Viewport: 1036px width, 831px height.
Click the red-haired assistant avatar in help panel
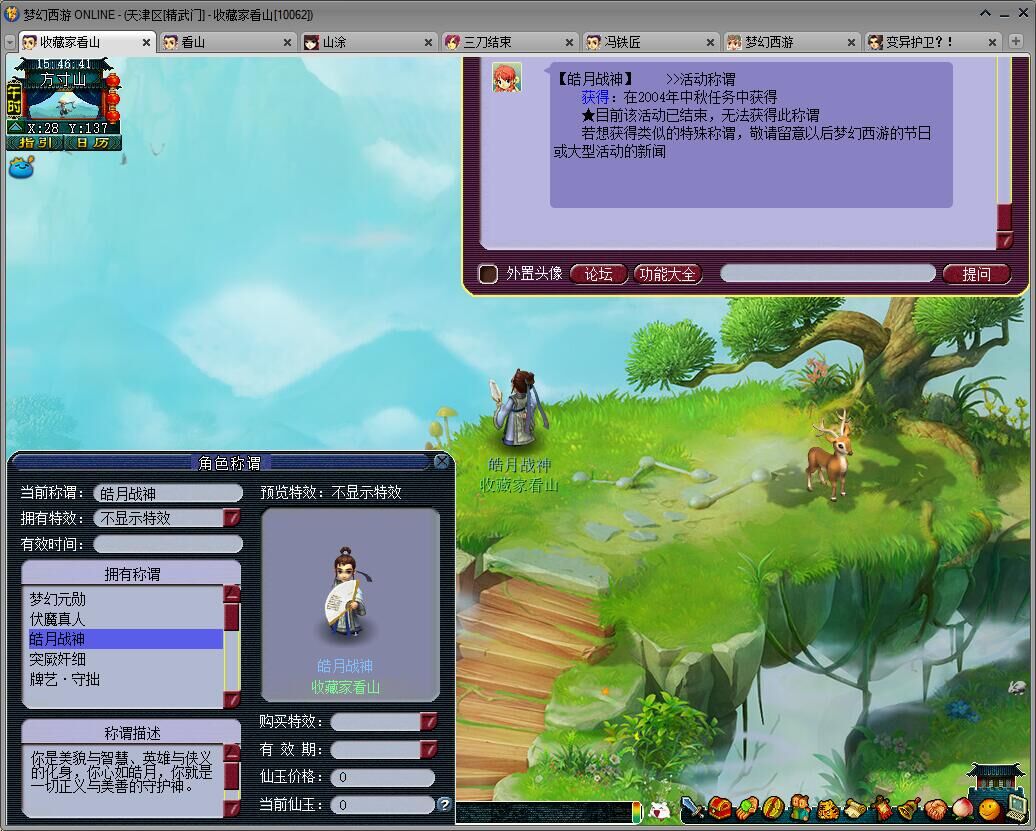coord(507,77)
